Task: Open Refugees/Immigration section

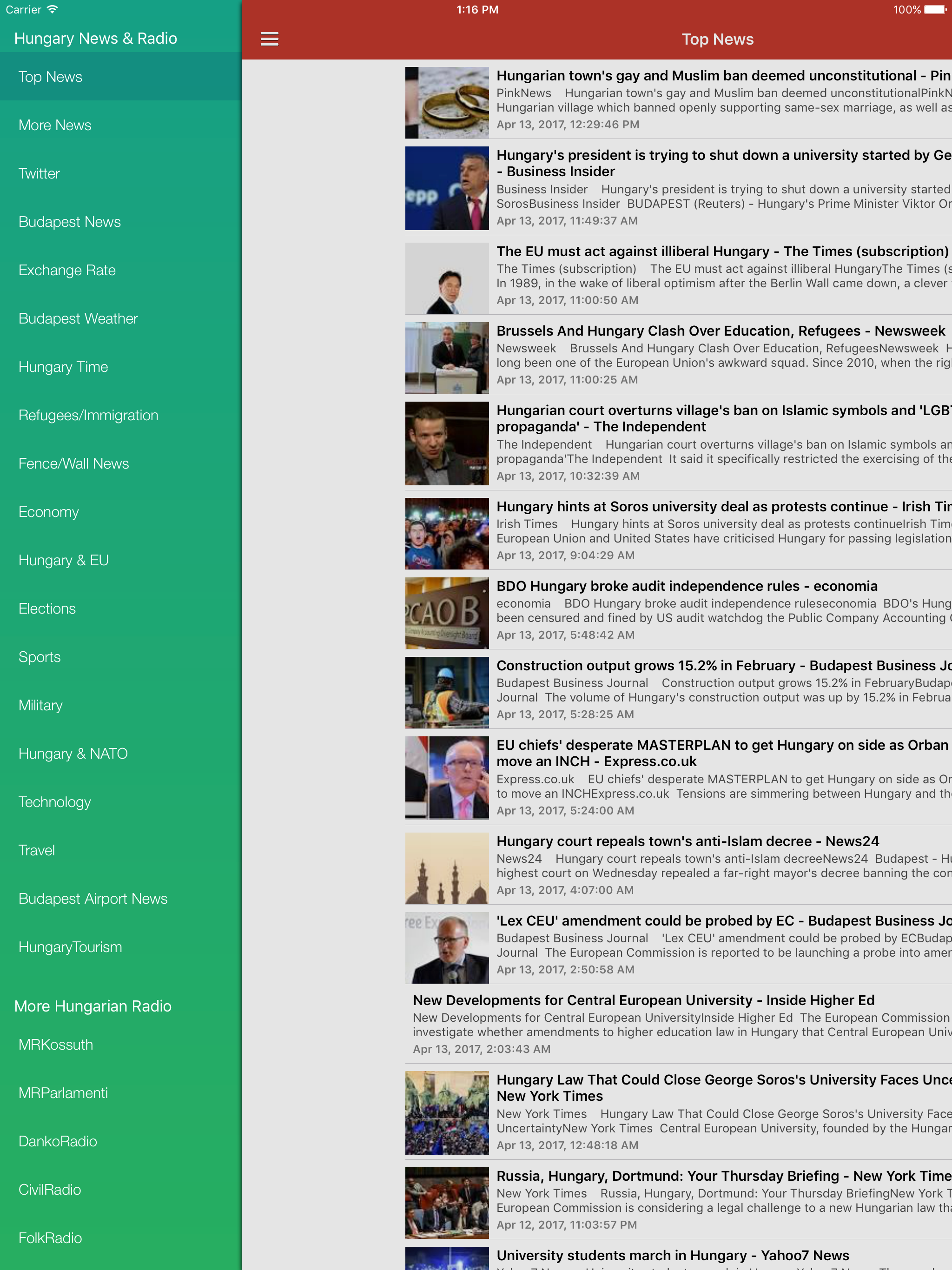Action: point(120,415)
